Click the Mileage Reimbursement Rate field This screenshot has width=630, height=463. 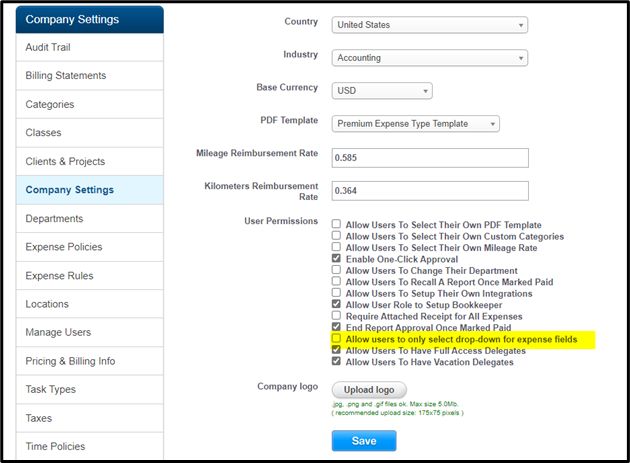pos(429,157)
